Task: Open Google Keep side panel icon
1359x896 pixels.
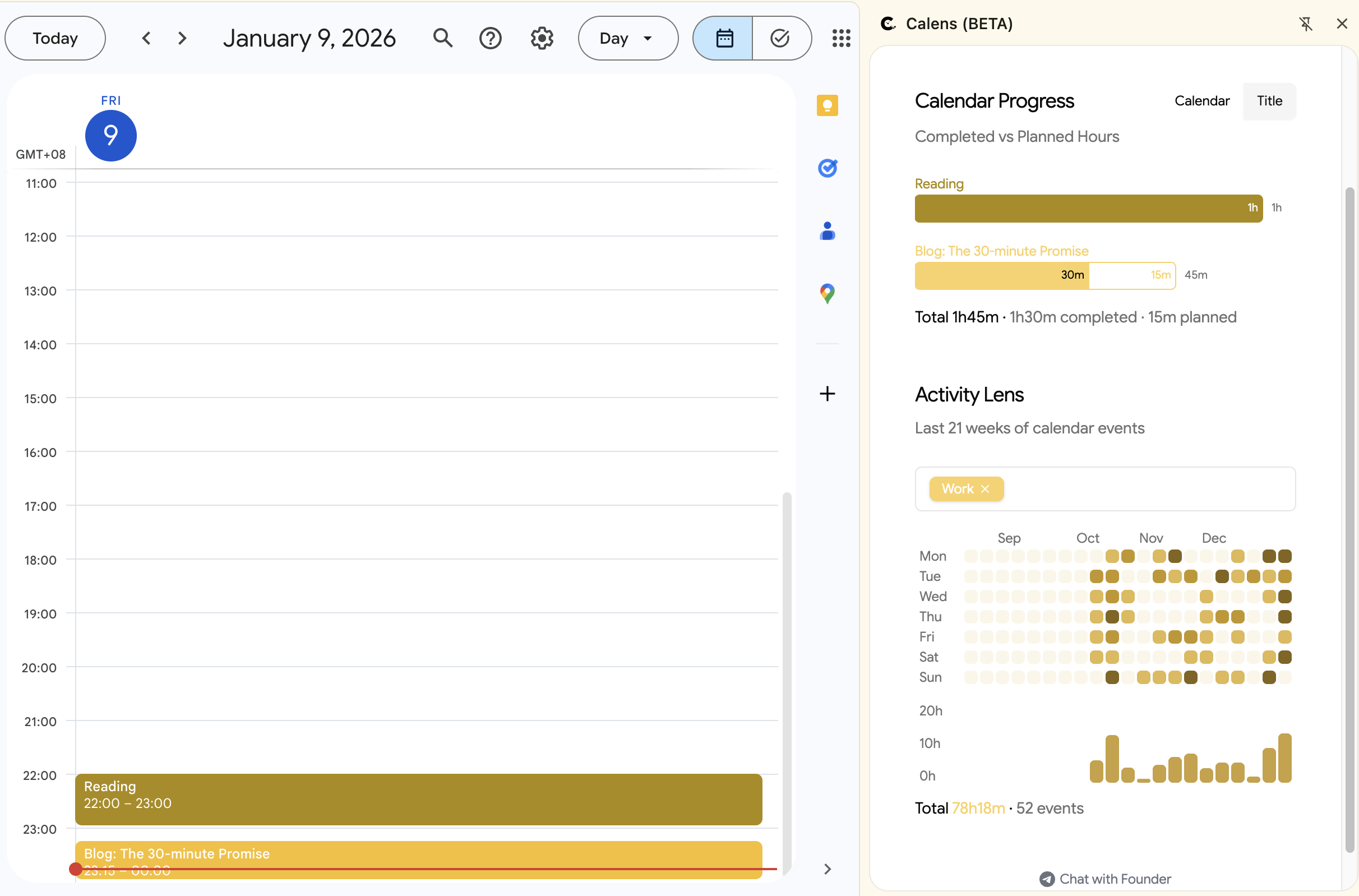Action: point(826,106)
